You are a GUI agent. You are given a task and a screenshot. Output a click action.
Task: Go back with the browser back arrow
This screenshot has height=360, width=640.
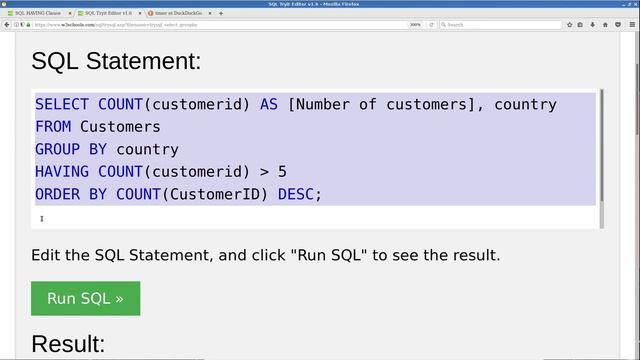7,25
